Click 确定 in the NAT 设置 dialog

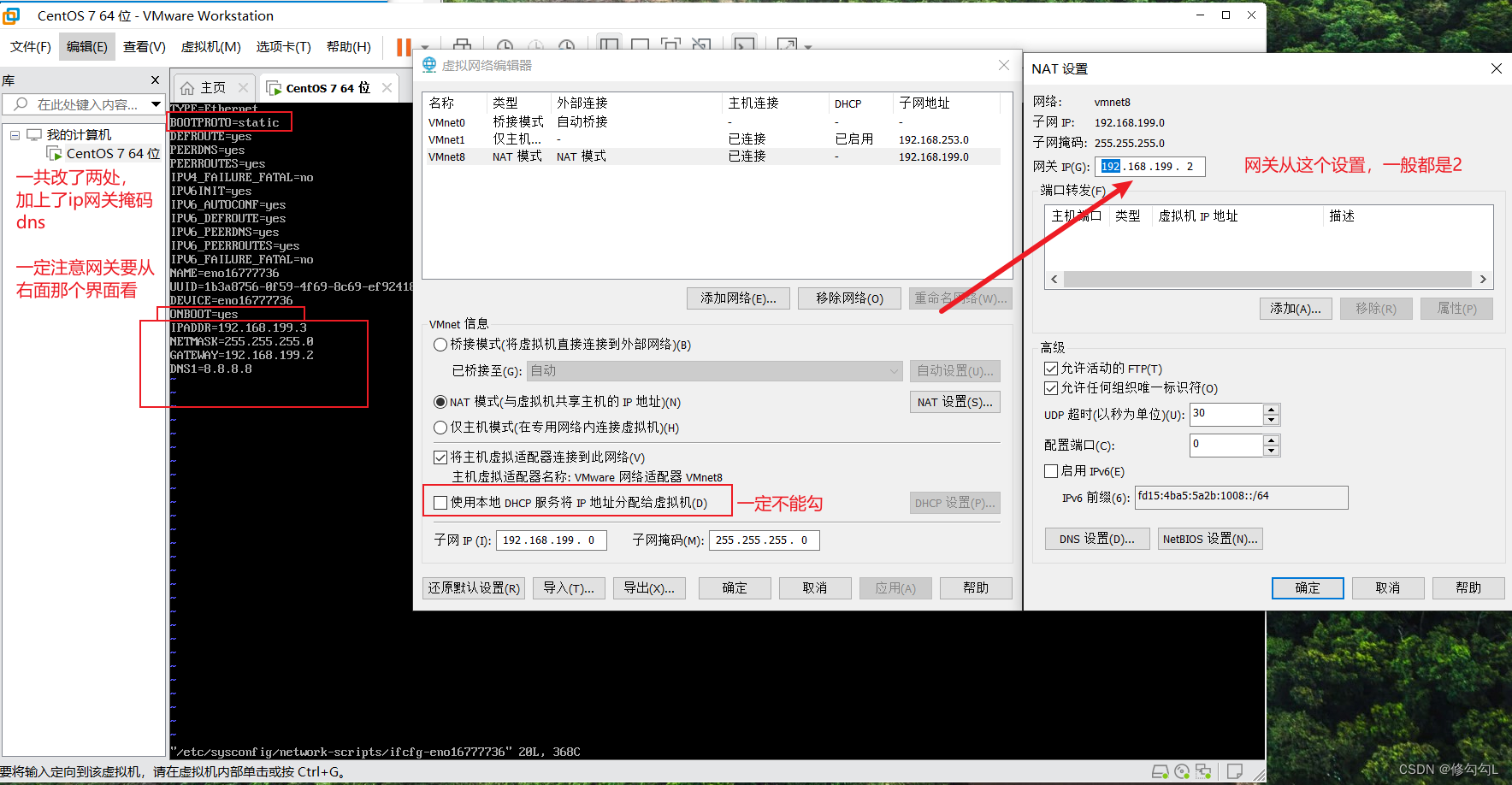(1308, 588)
